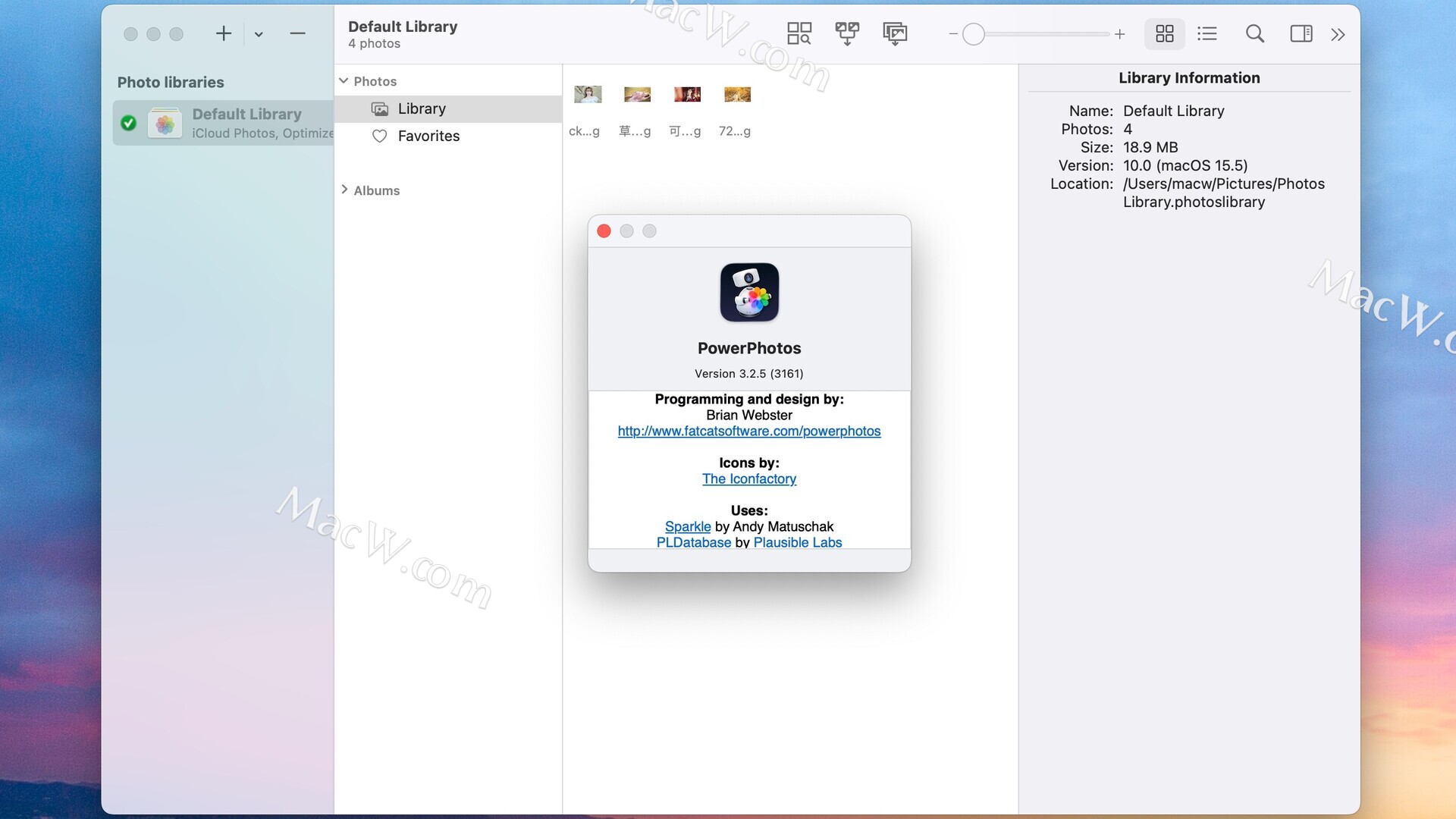
Task: Expand the Albums section
Action: 344,190
